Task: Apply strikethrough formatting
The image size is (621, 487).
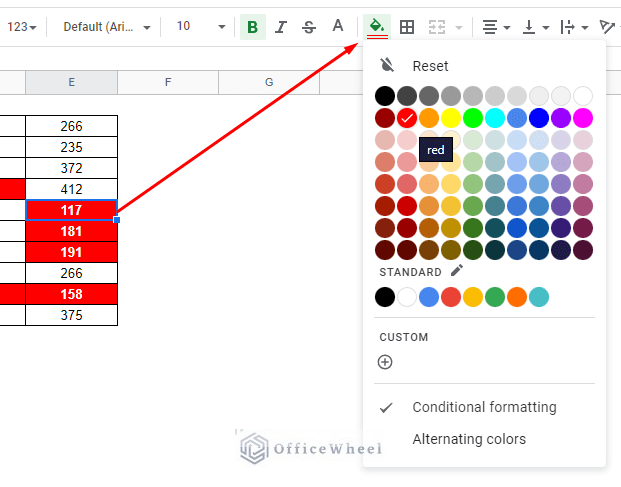Action: click(309, 27)
